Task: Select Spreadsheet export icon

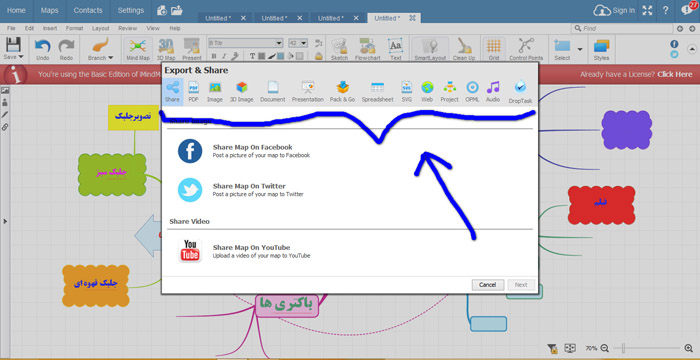Action: pyautogui.click(x=378, y=92)
